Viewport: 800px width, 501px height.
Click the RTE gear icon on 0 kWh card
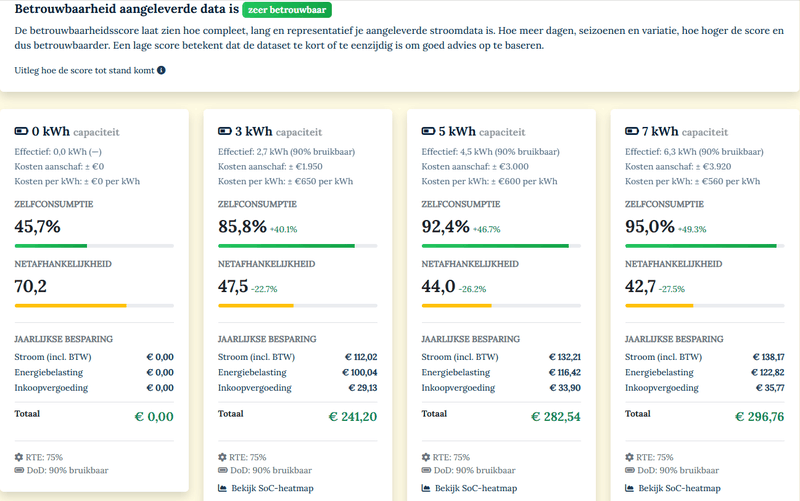19,457
